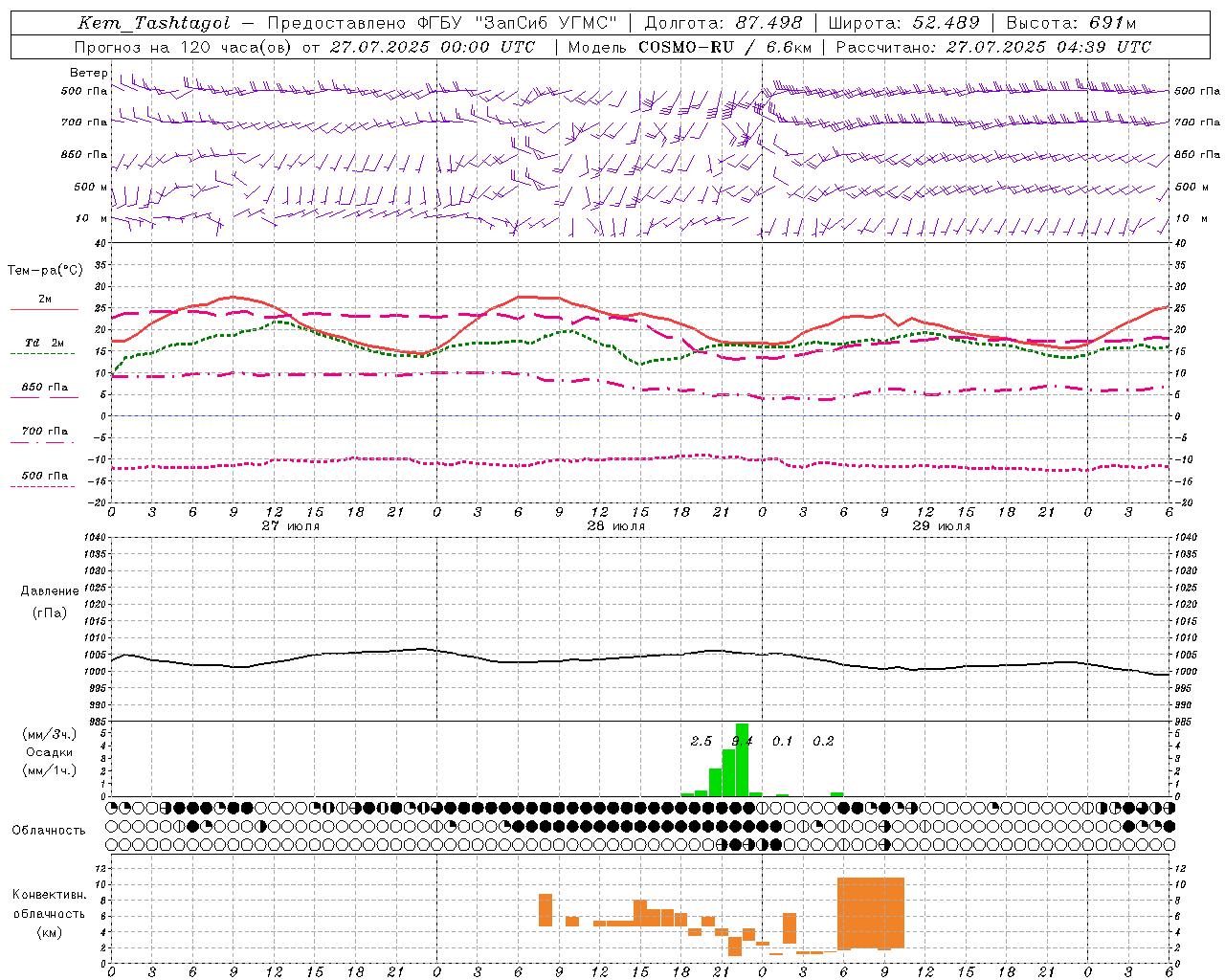Image resolution: width=1225 pixels, height=980 pixels.
Task: Click the Тем-ра(°C) axis title
Action: tap(45, 271)
